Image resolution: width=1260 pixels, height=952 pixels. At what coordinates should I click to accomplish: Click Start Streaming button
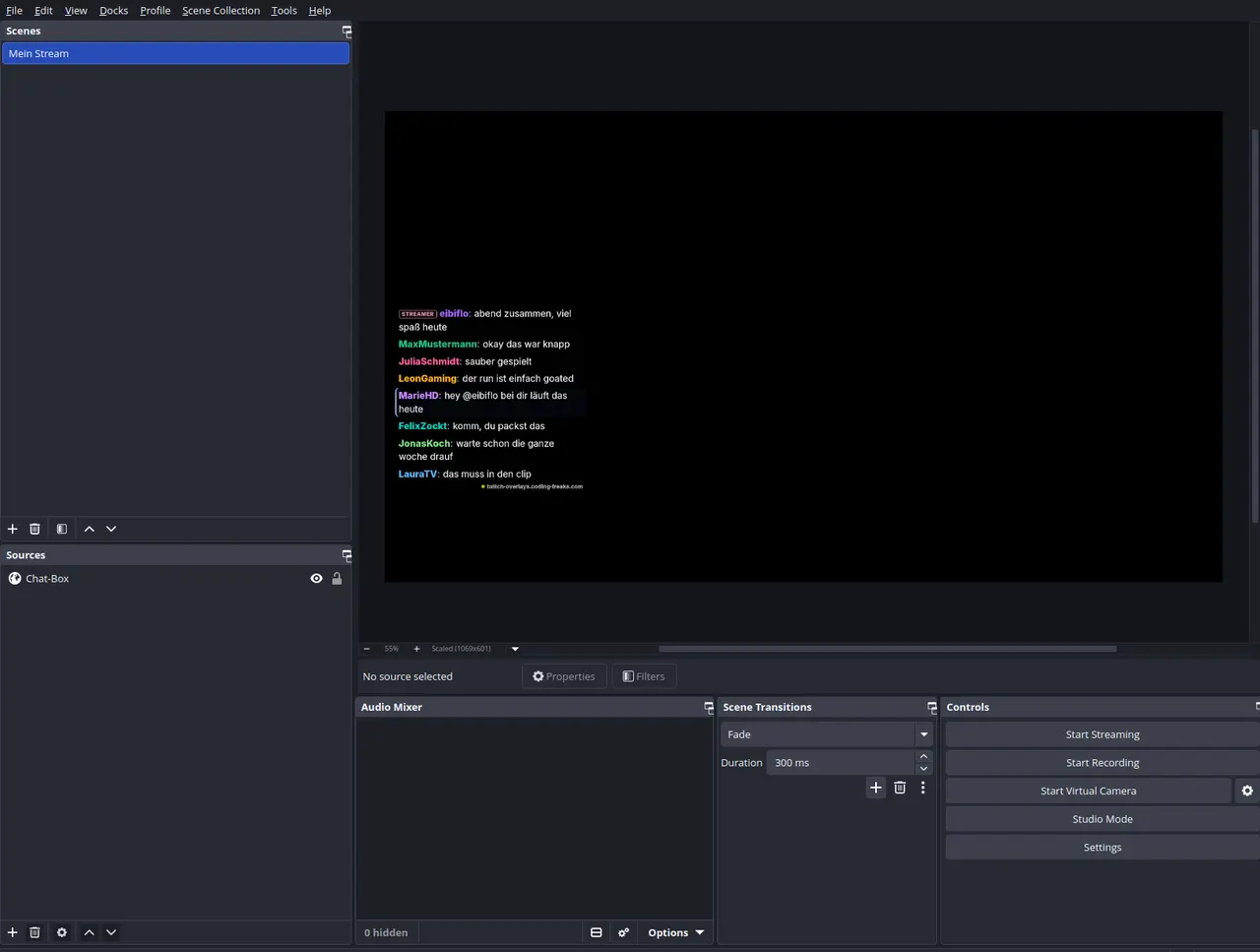tap(1102, 734)
